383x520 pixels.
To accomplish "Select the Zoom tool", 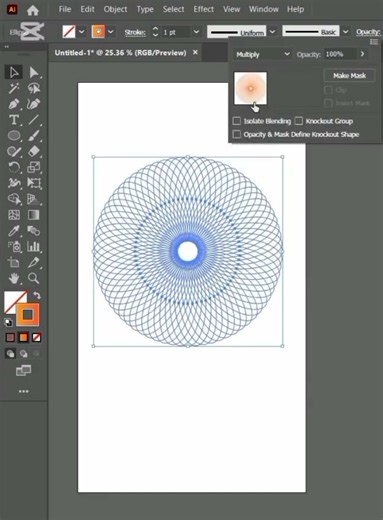I will [x=34, y=278].
